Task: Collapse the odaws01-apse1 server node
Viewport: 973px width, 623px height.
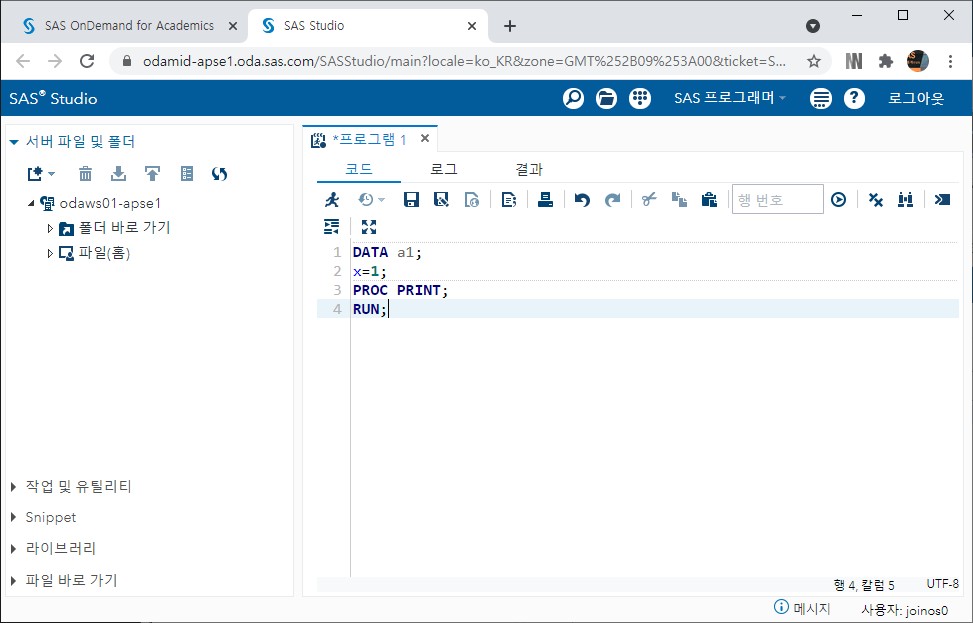Action: click(x=31, y=203)
